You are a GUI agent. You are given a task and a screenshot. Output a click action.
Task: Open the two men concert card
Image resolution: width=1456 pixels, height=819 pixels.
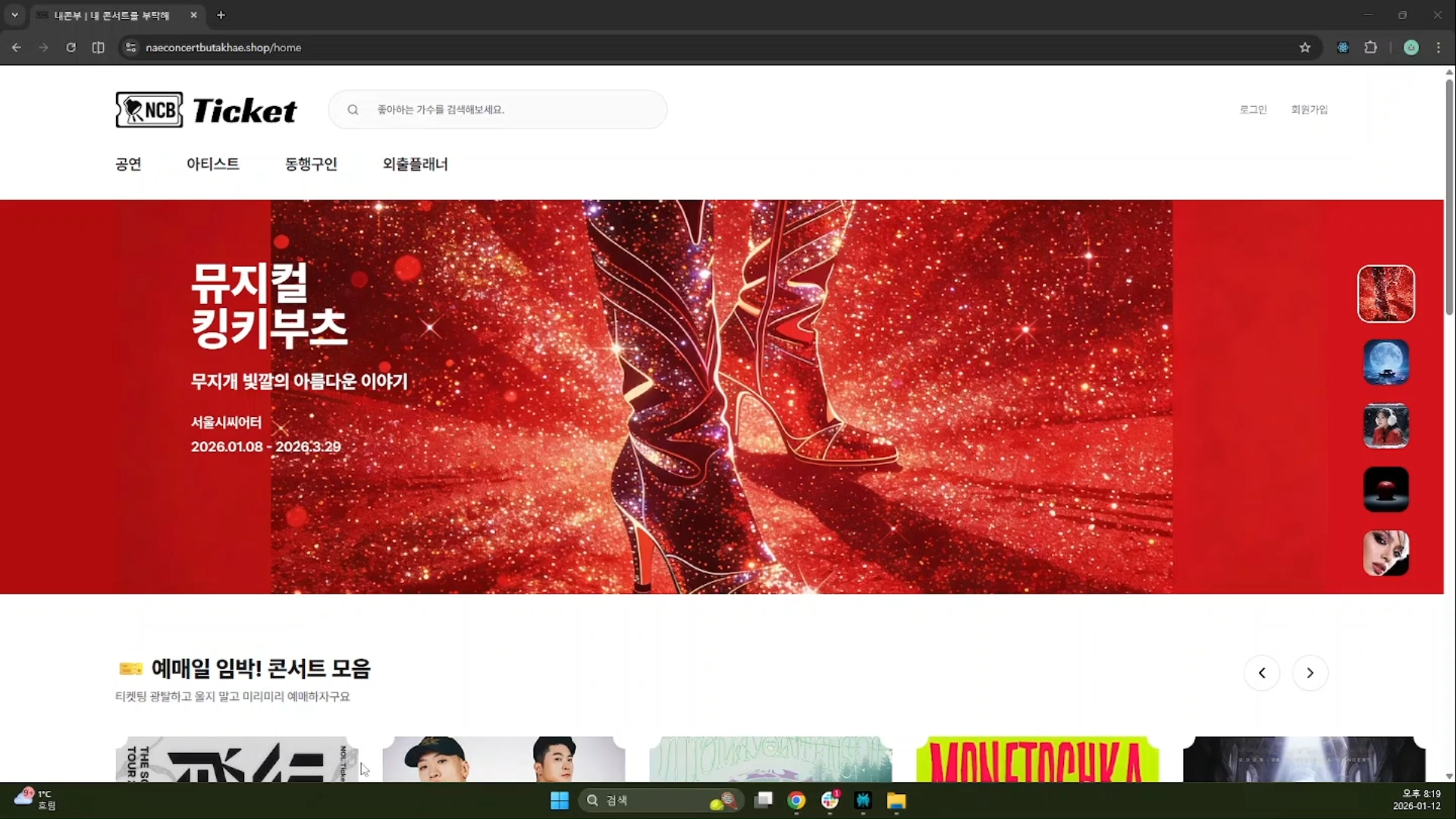504,759
